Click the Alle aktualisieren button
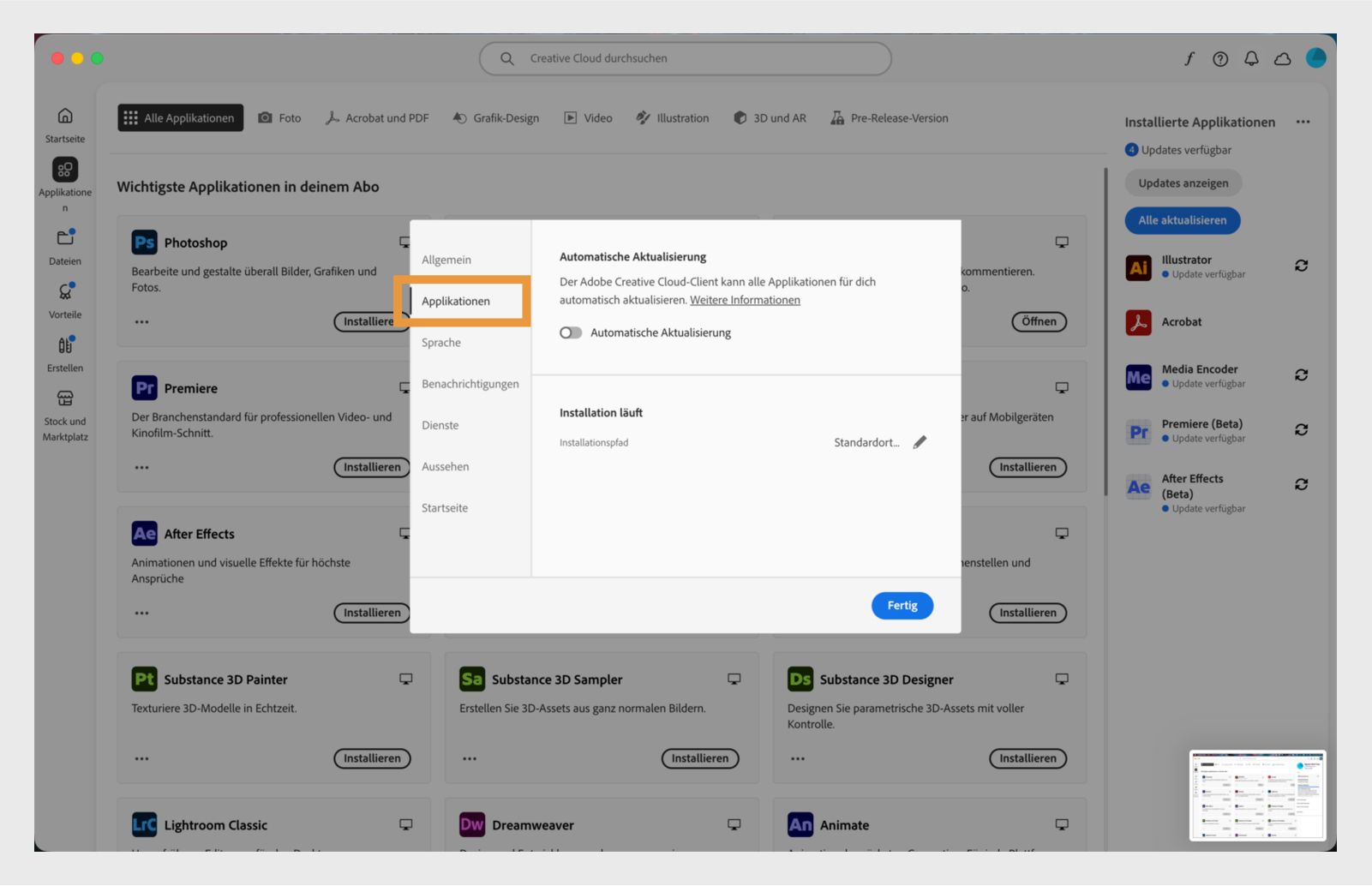The width and height of the screenshot is (1372, 886). (1183, 221)
